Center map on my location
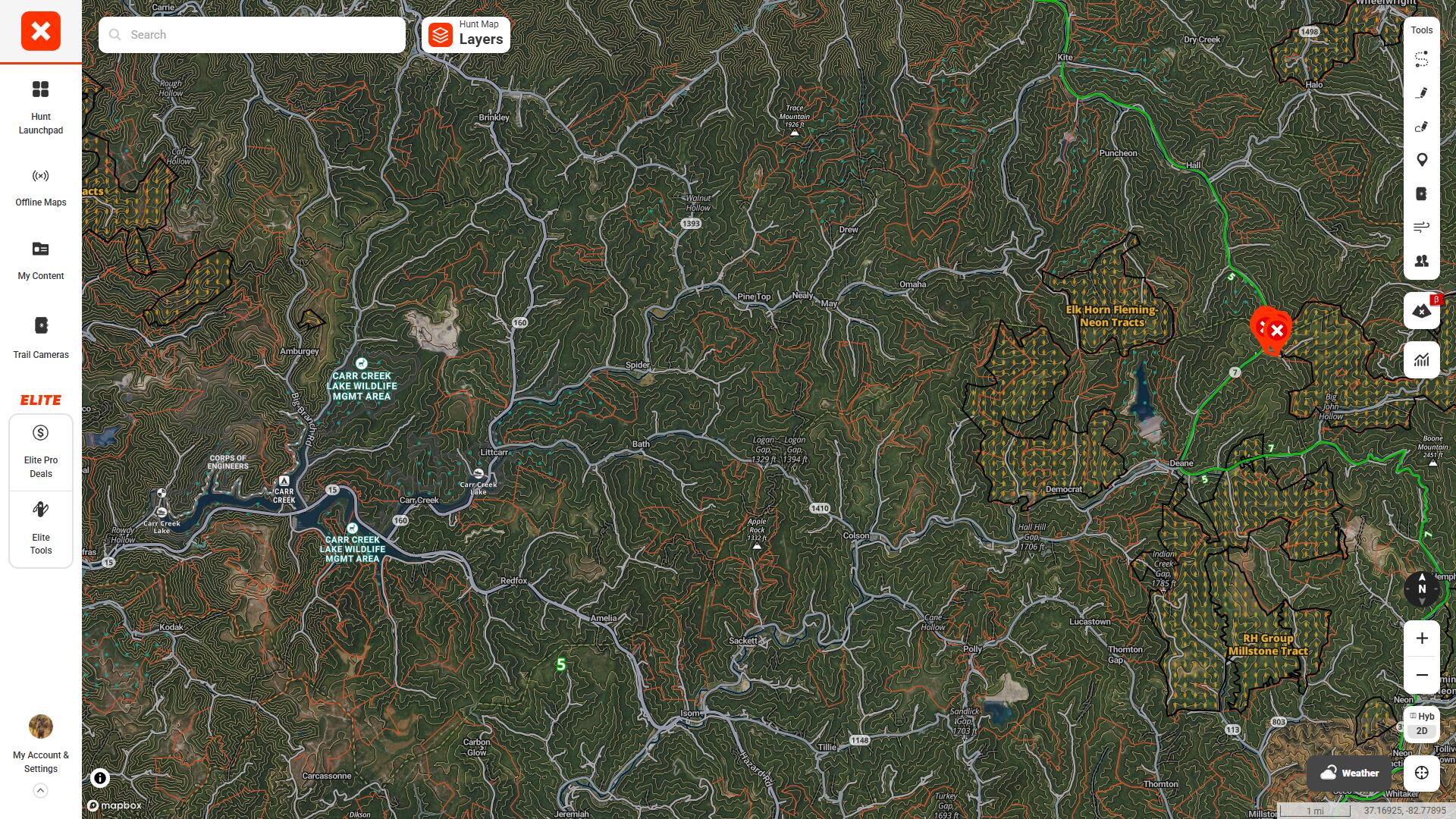Viewport: 1456px width, 819px height. 1421,773
